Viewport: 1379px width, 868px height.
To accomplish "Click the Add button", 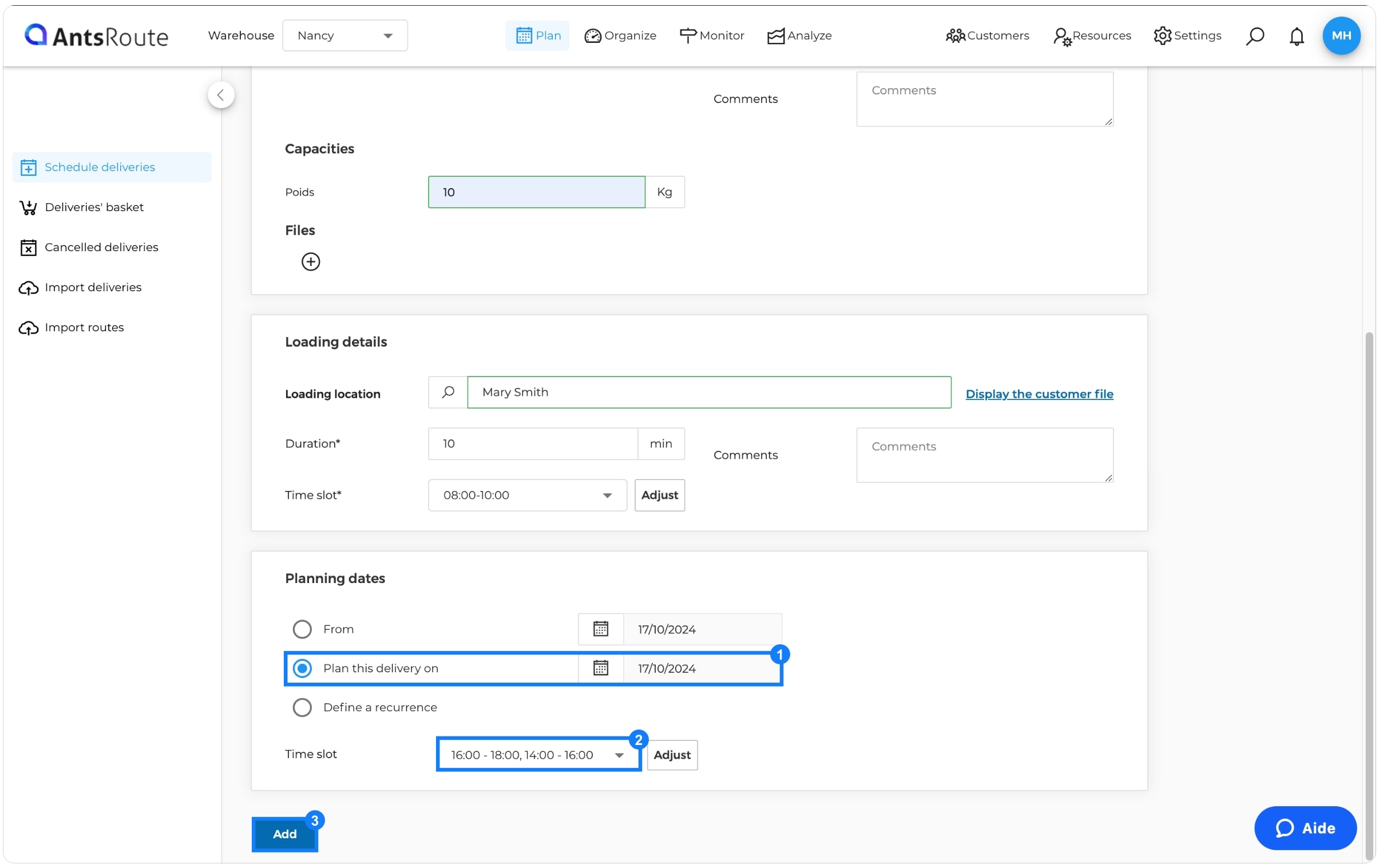I will click(x=284, y=834).
